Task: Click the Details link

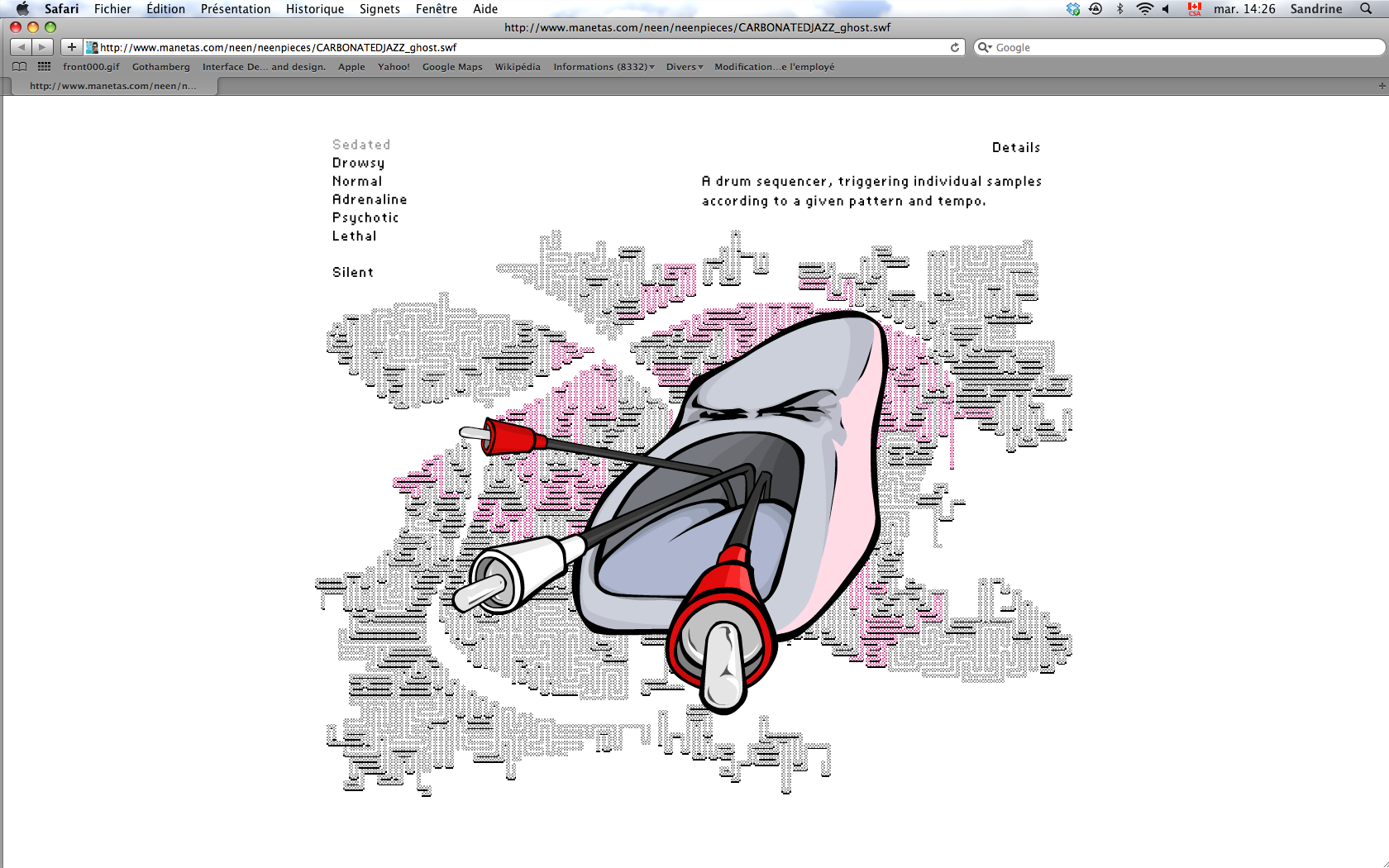Action: pos(1016,147)
